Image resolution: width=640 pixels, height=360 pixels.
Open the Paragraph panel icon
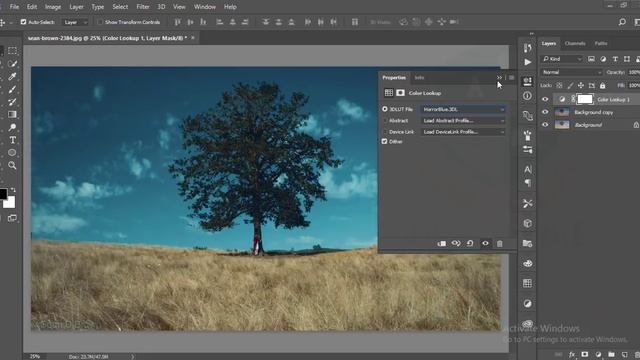pyautogui.click(x=527, y=183)
